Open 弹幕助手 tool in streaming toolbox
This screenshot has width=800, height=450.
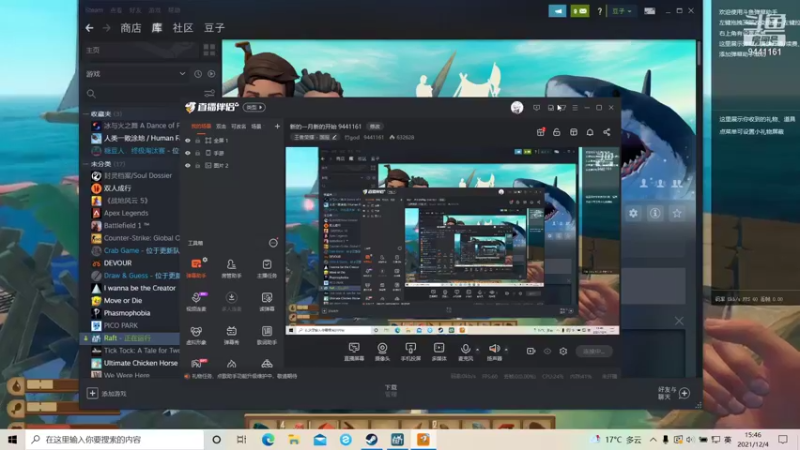coord(196,268)
